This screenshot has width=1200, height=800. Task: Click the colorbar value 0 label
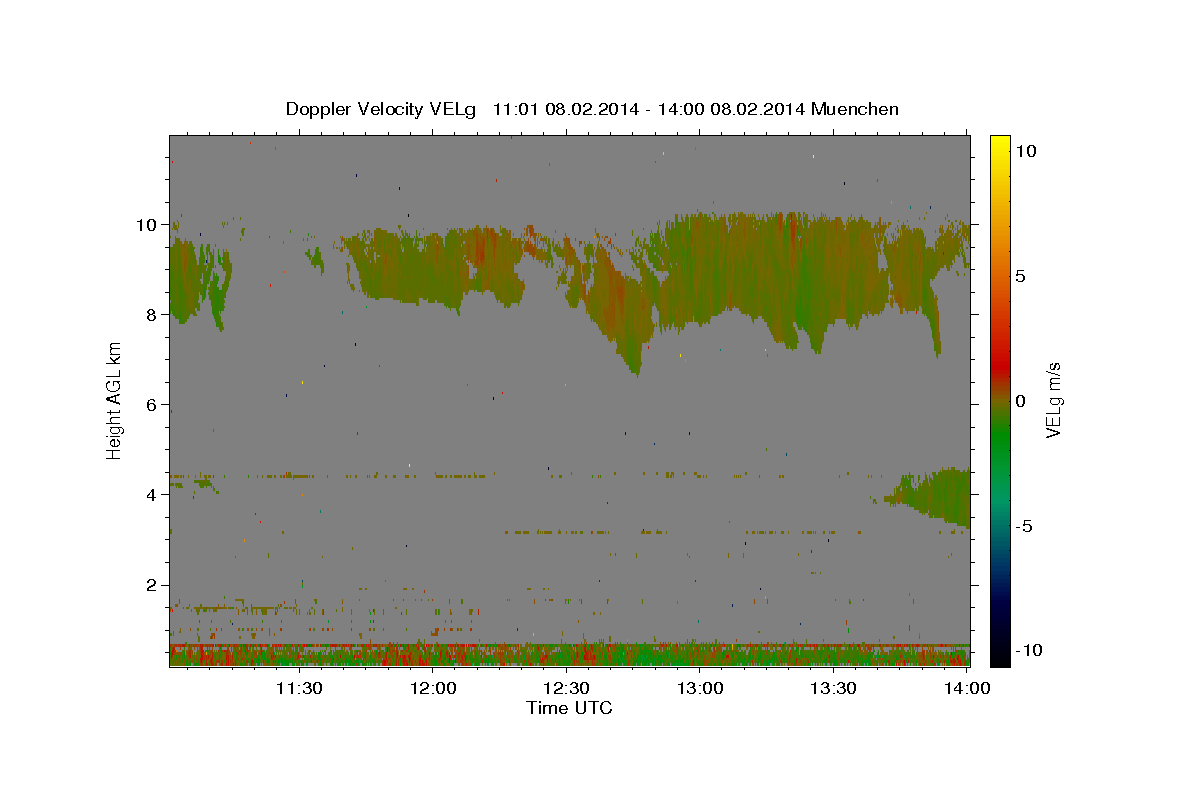pos(1019,401)
